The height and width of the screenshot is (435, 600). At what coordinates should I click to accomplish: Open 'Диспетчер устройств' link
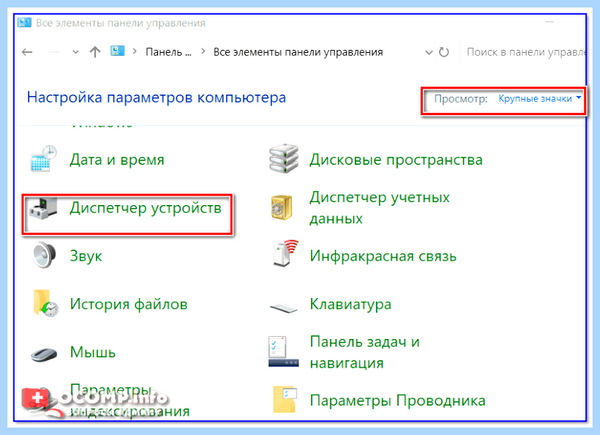click(145, 208)
